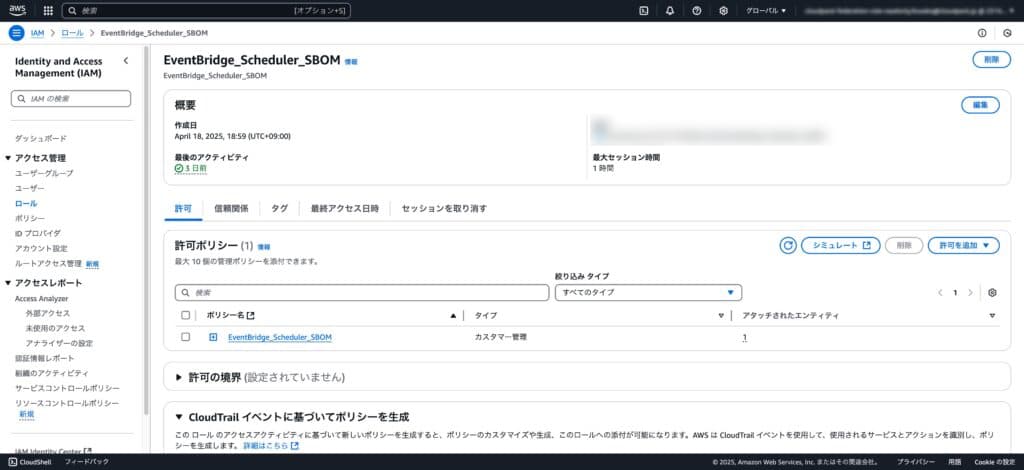Click the ロール breadcrumb link
The height and width of the screenshot is (470, 1024).
[72, 33]
